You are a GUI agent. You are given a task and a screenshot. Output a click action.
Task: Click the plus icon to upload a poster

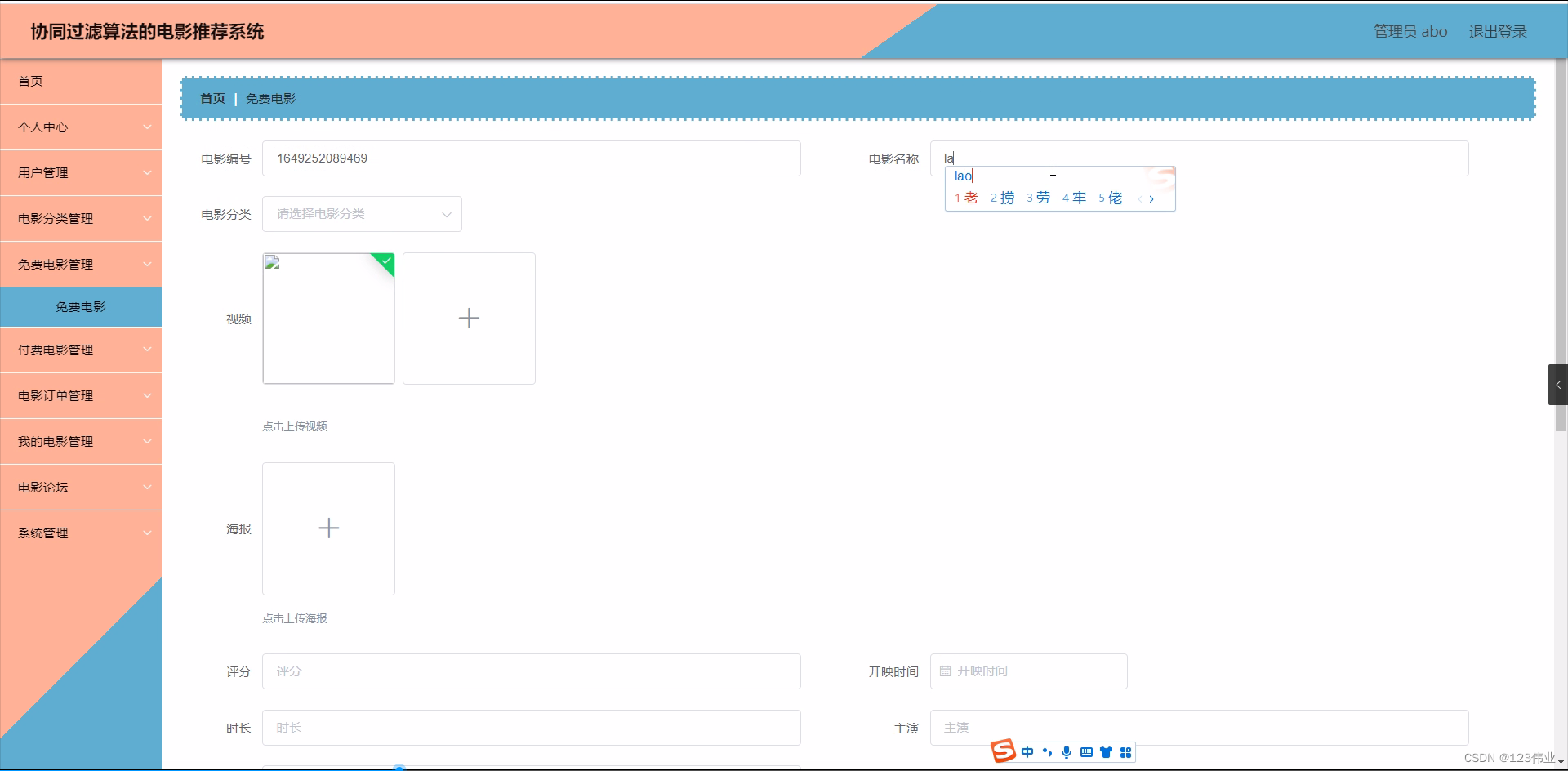pos(328,528)
